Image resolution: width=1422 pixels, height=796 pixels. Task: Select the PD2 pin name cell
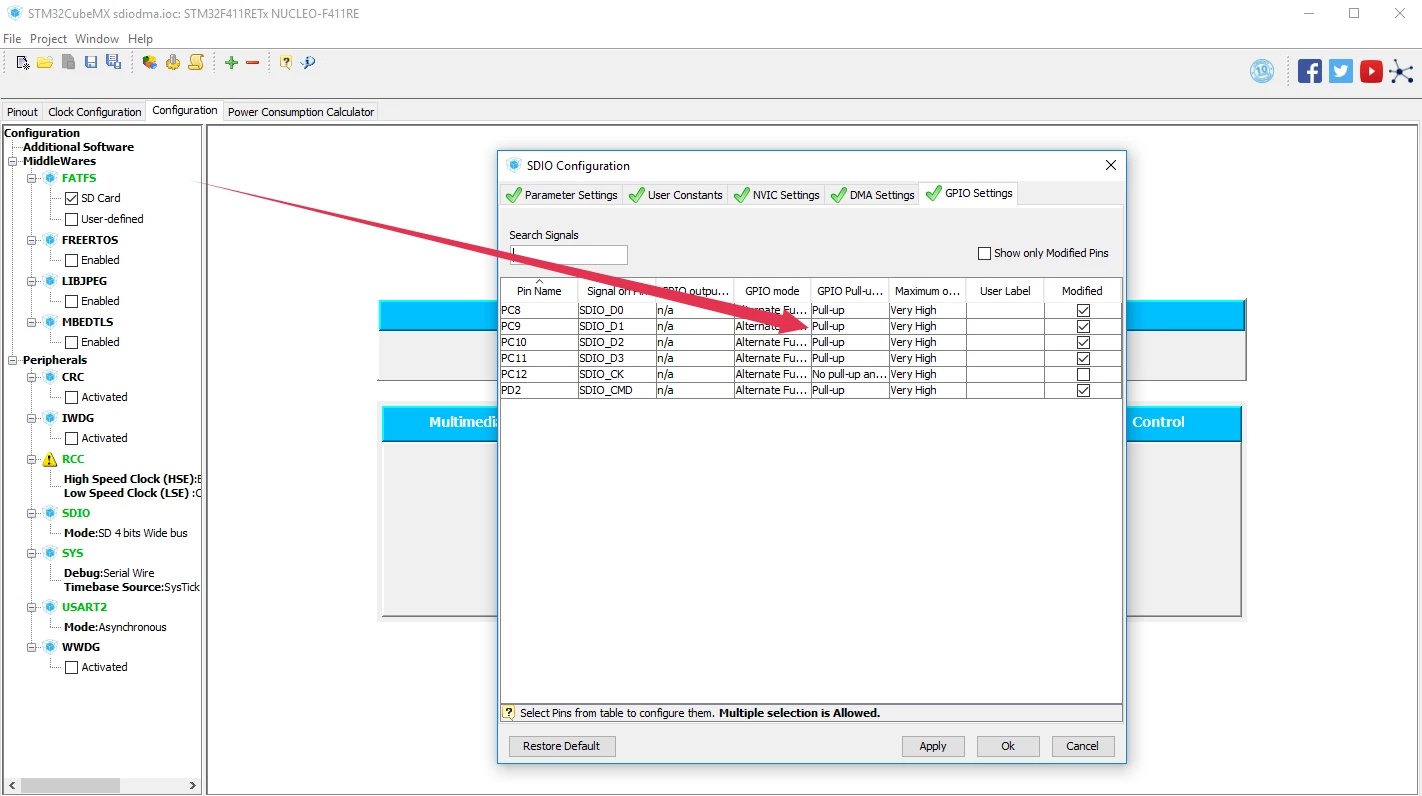click(x=539, y=390)
